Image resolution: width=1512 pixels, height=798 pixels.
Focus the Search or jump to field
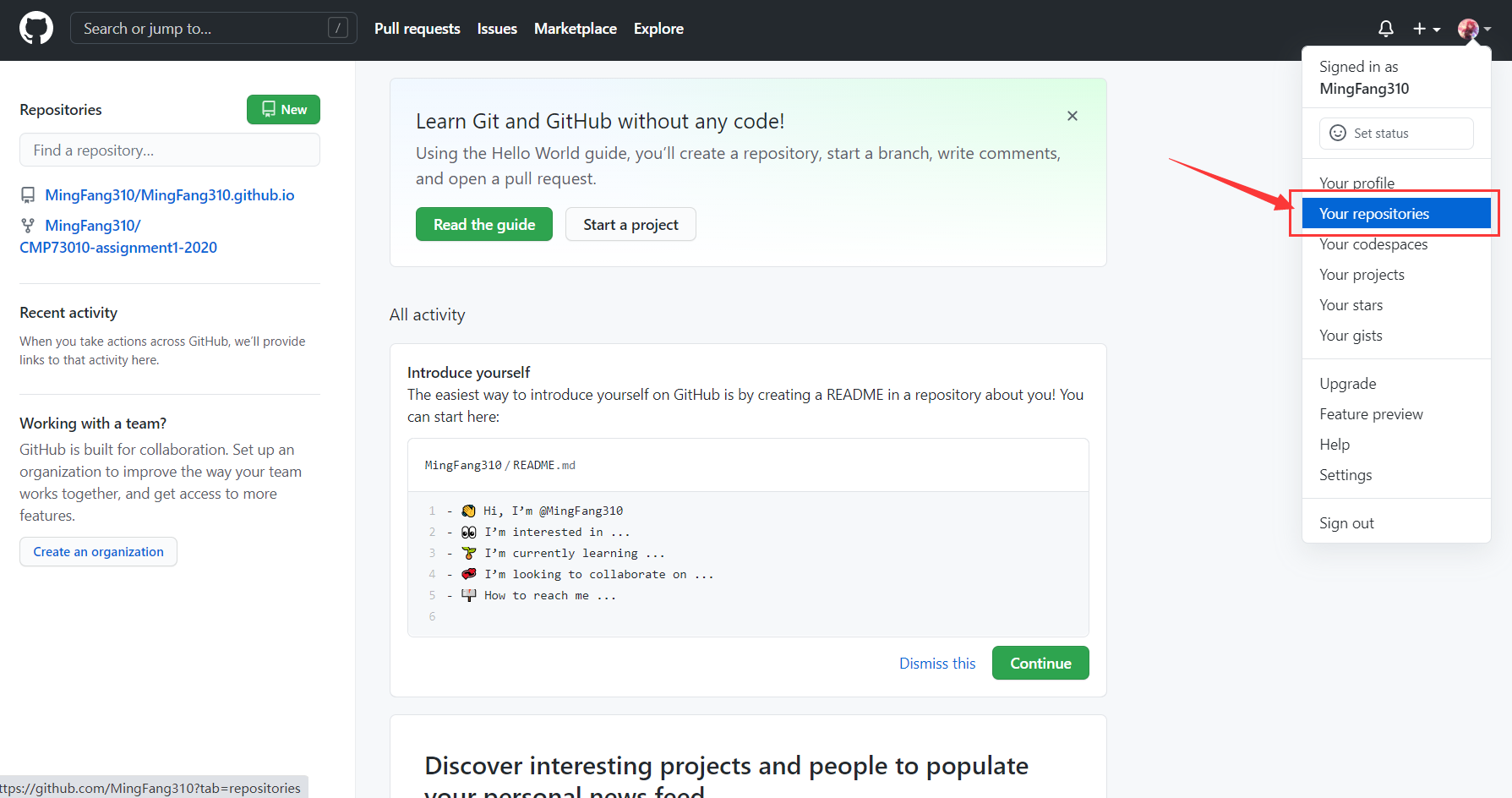213,28
